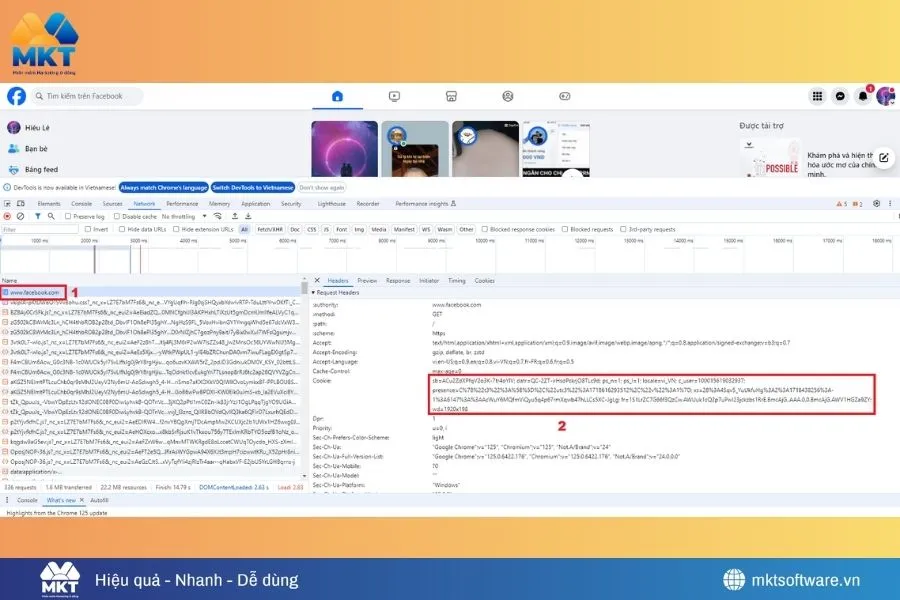
Task: Click the search icon in the Network toolbar
Action: tap(51, 216)
